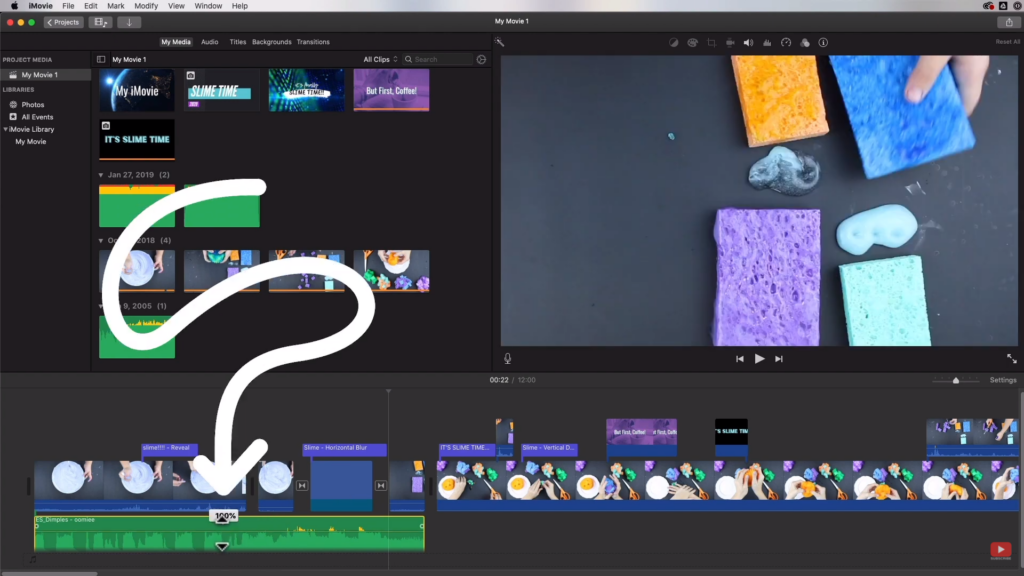1024x576 pixels.
Task: Open the iMovie application menu
Action: pyautogui.click(x=40, y=6)
